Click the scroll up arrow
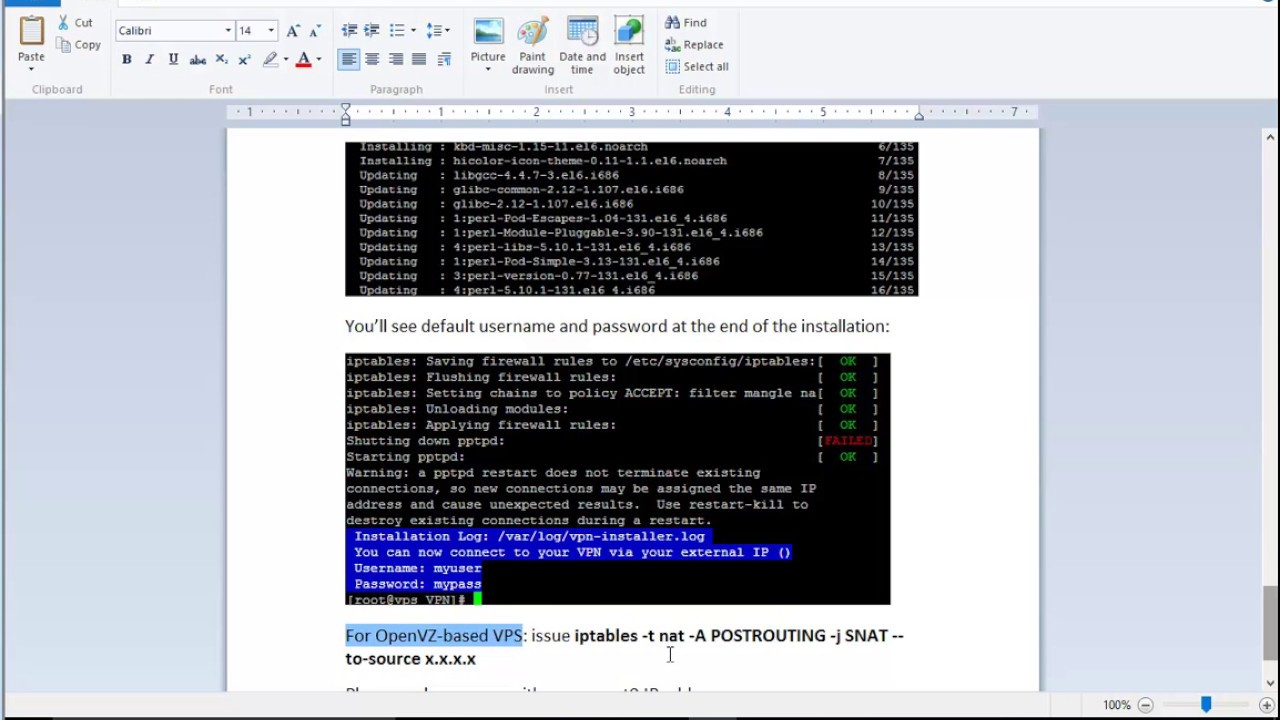1280x720 pixels. [1270, 138]
